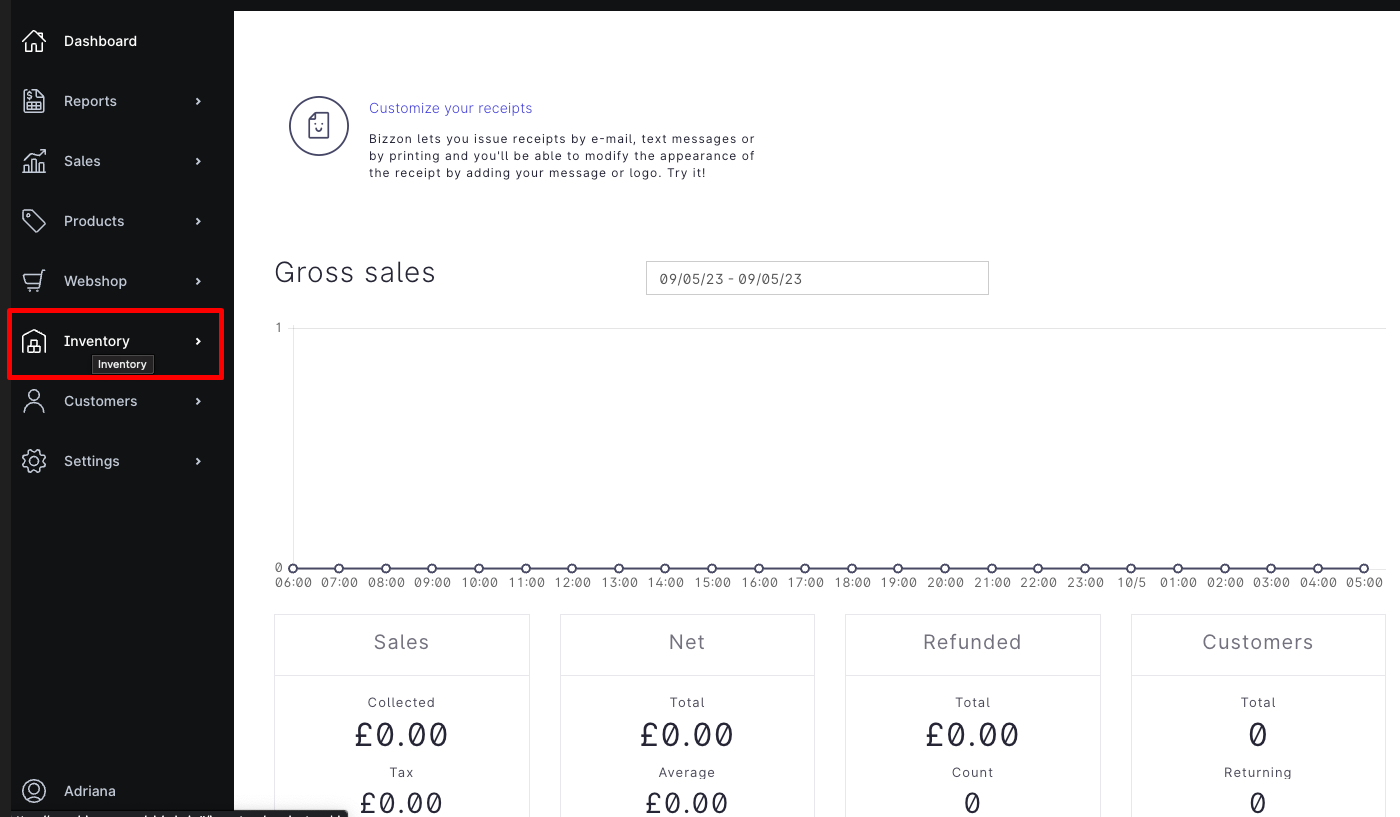Expand the Sales section arrow
The height and width of the screenshot is (817, 1400).
[x=197, y=160]
